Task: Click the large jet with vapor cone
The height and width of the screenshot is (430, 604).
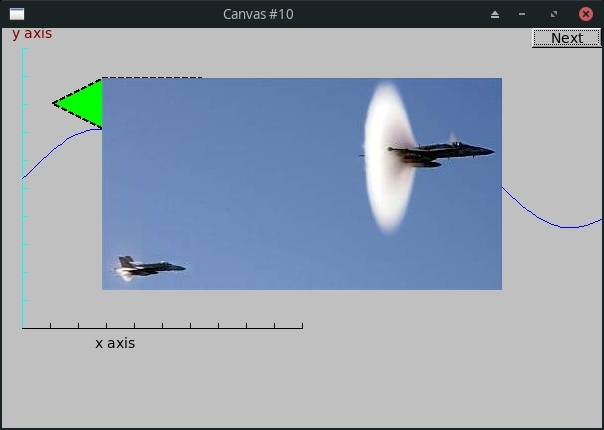Action: point(441,153)
